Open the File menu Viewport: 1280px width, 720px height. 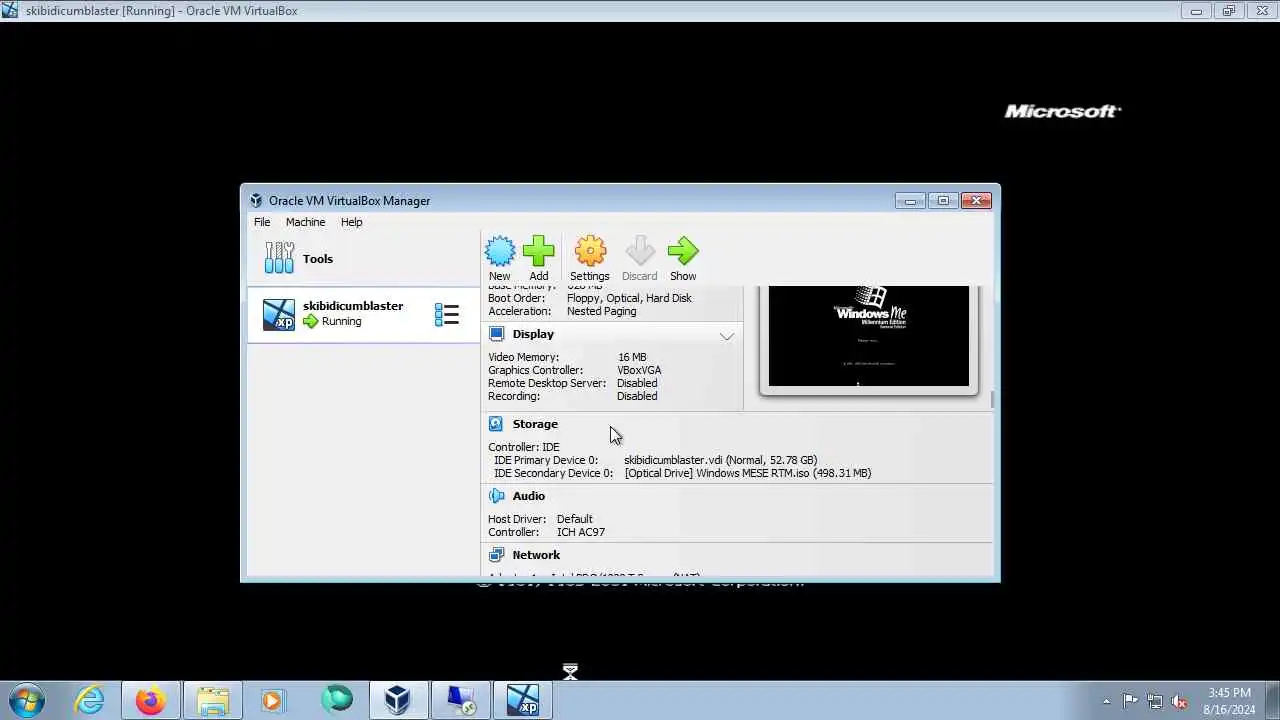click(x=262, y=222)
